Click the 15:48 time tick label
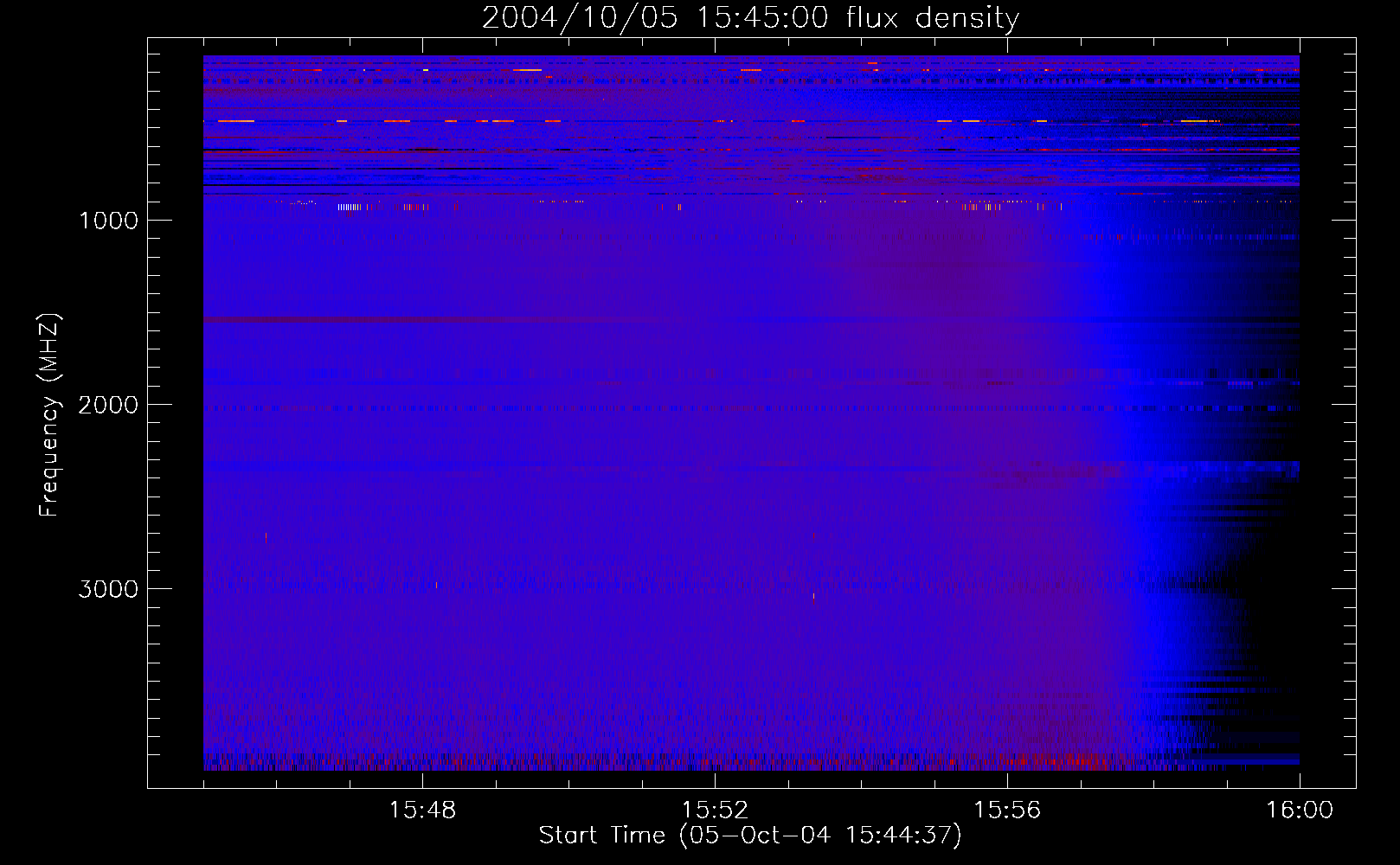The height and width of the screenshot is (865, 1400). (422, 811)
